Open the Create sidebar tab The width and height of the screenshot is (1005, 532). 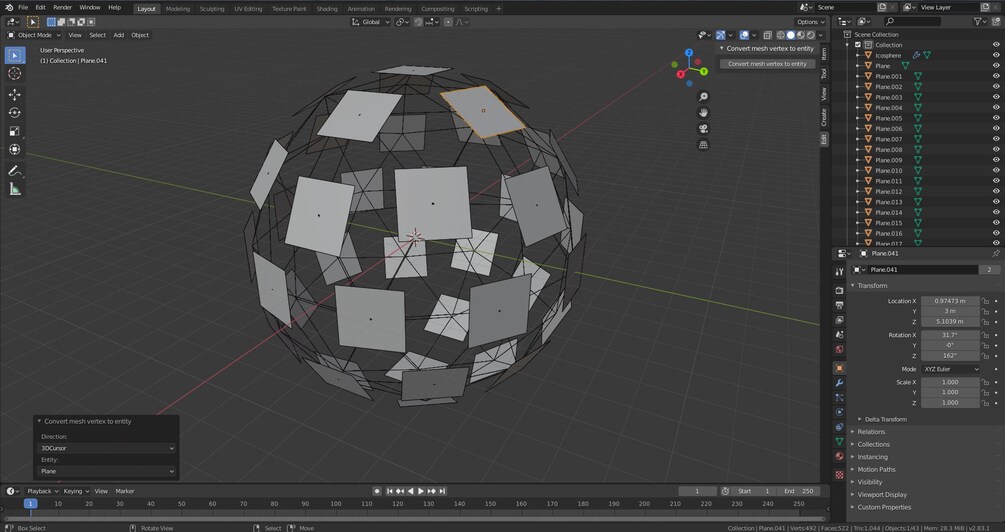click(x=824, y=117)
